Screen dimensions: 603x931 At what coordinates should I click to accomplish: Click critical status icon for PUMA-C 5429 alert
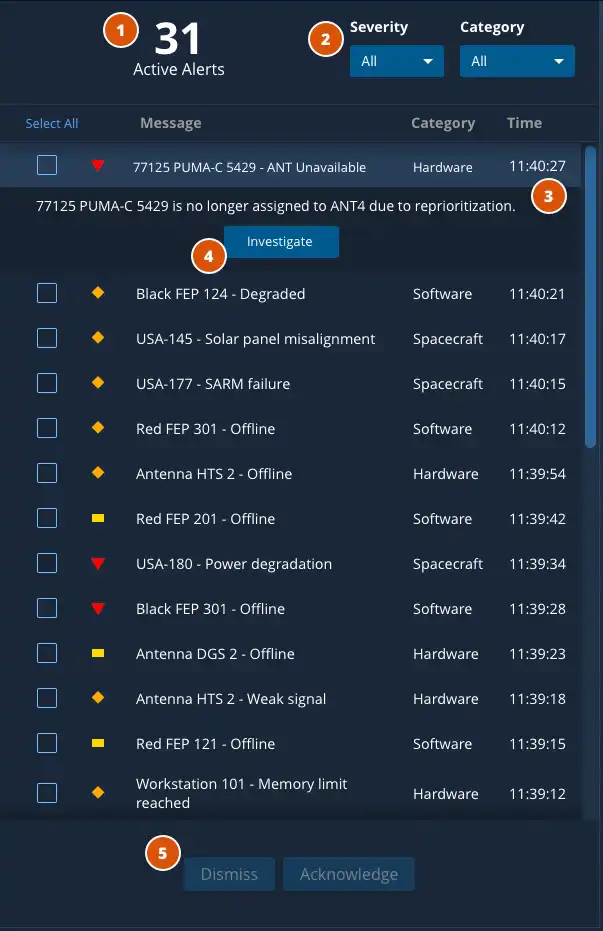(98, 166)
